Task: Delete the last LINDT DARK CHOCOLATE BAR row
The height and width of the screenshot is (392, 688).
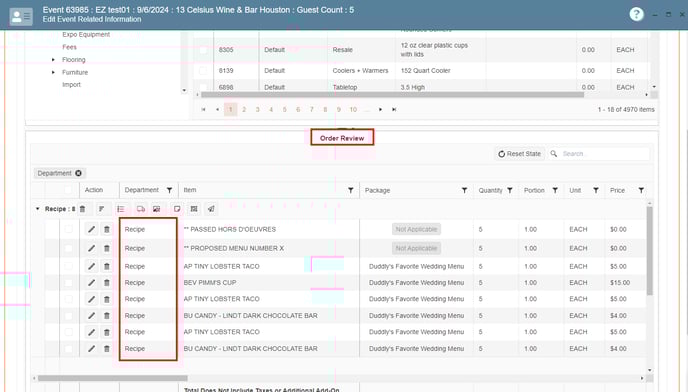Action: pyautogui.click(x=107, y=349)
